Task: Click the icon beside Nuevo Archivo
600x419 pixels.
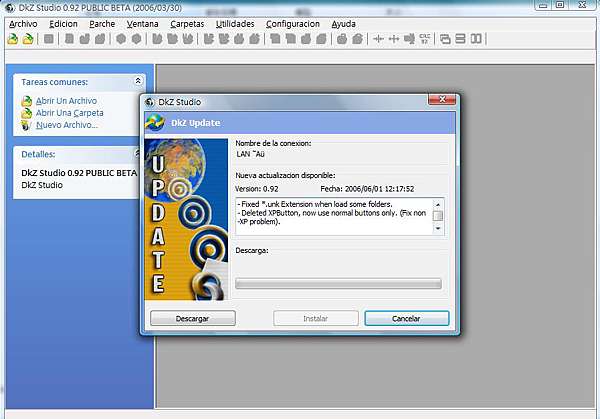Action: tap(26, 125)
